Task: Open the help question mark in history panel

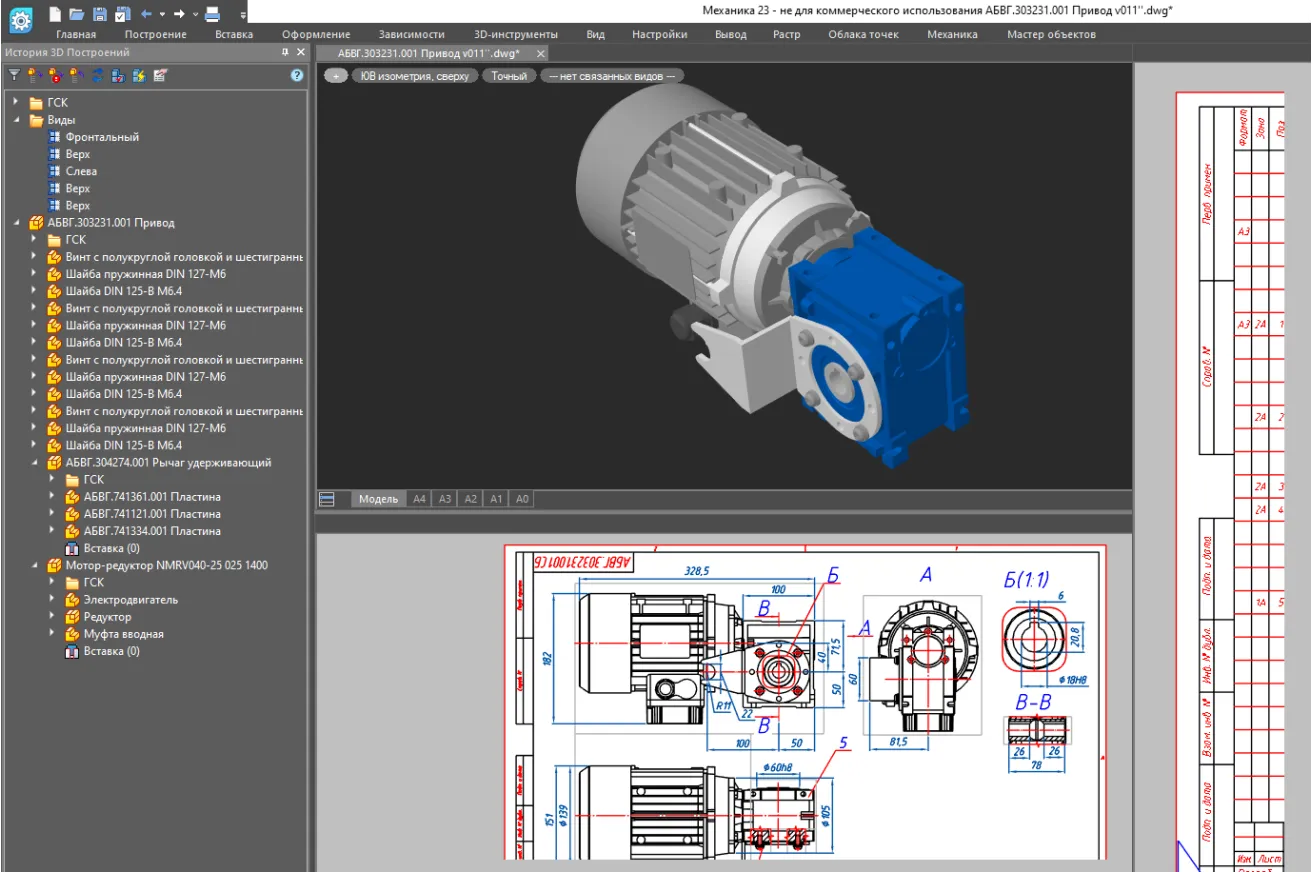Action: tap(297, 75)
